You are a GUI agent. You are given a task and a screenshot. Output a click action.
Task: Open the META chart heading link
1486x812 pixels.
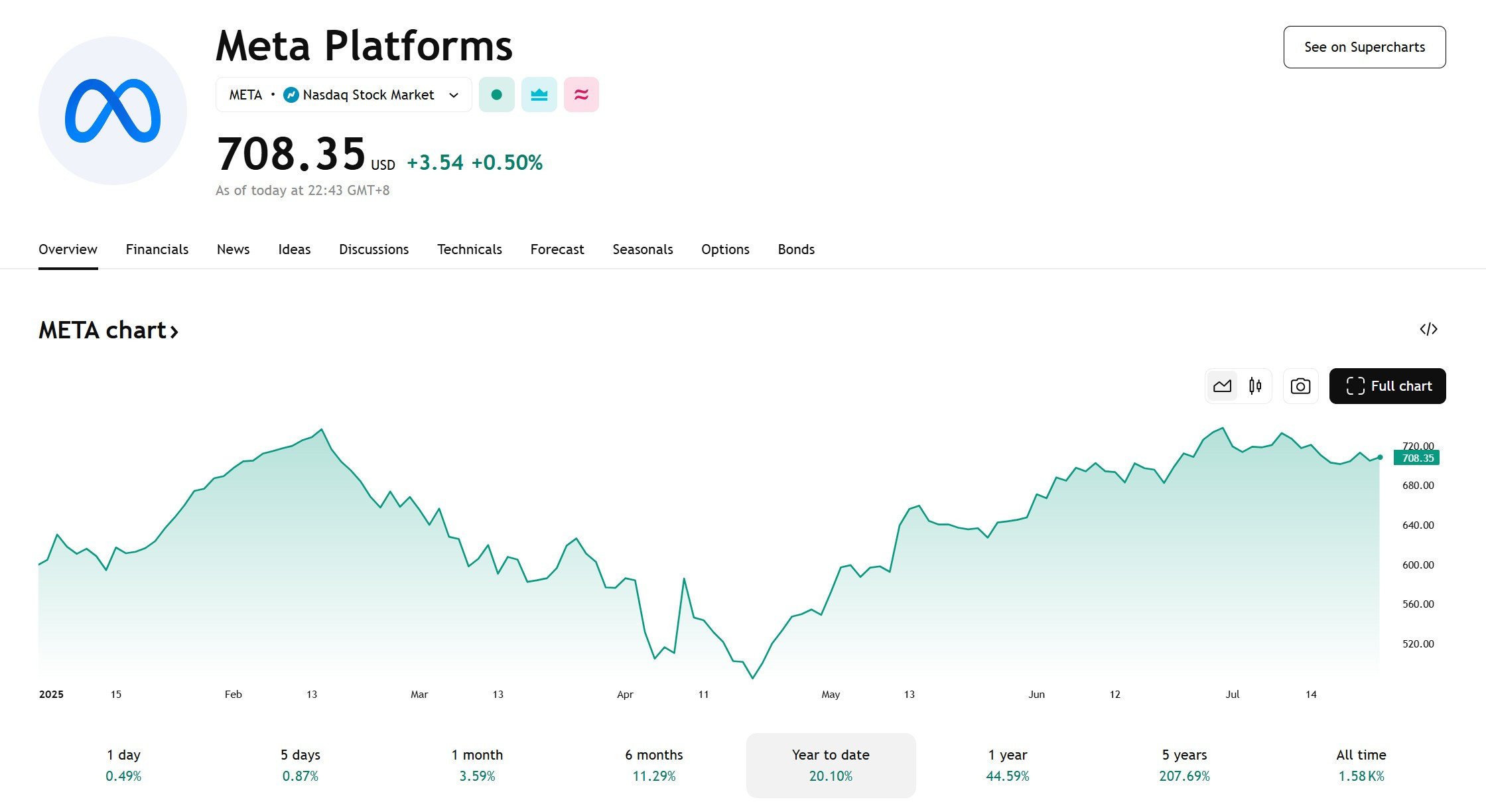click(x=109, y=330)
